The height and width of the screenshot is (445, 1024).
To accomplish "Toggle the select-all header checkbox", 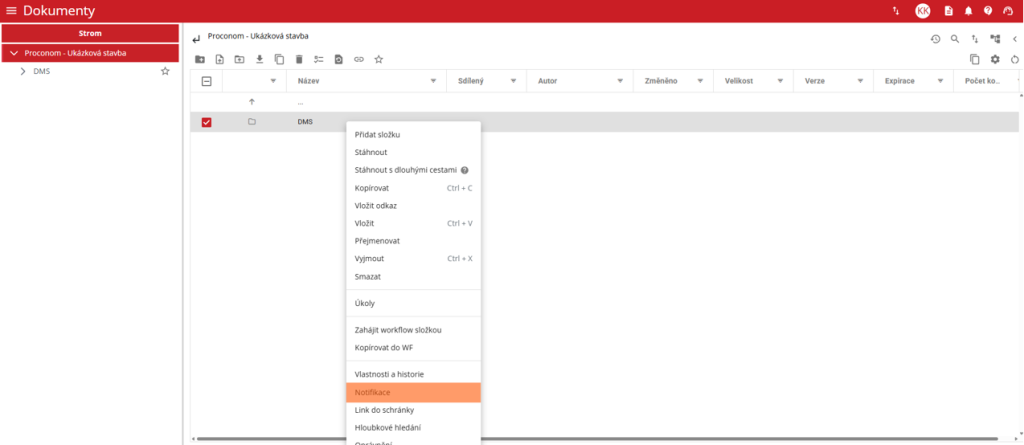I will [207, 81].
